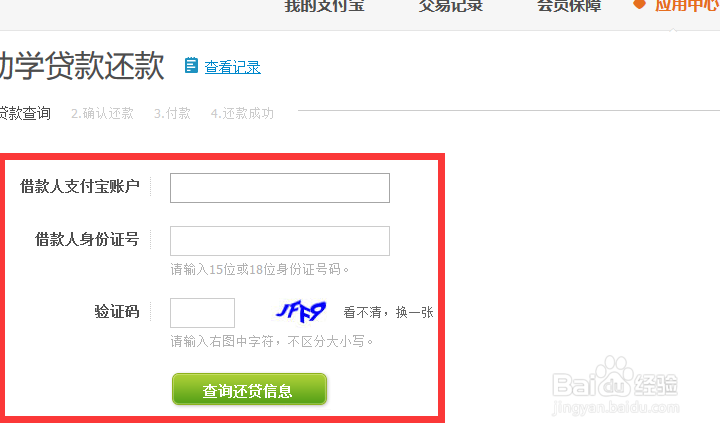Screen dimensions: 720x433
Task: Click the document icon beside 查看记录
Action: 191,66
